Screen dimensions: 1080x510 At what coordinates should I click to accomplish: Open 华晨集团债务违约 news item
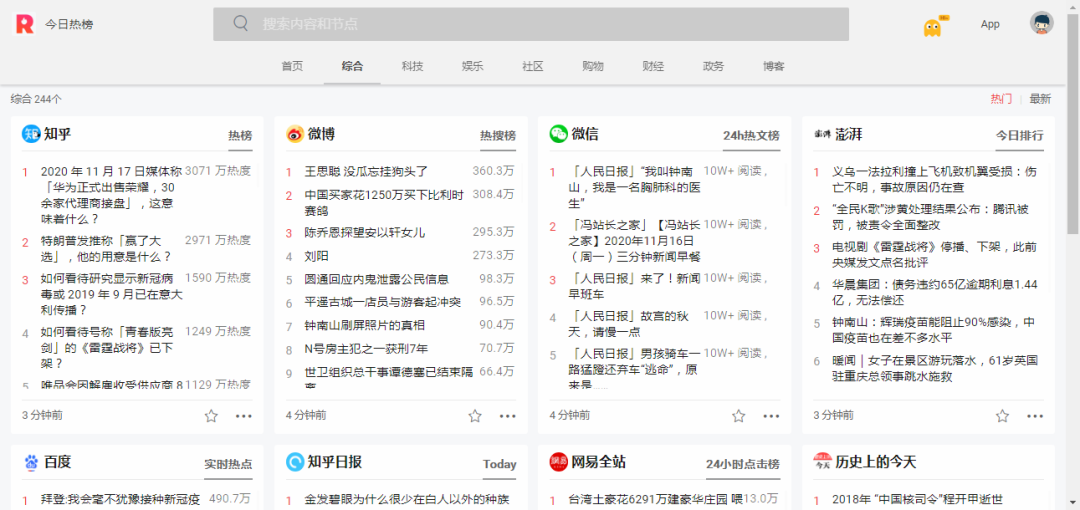[x=935, y=292]
